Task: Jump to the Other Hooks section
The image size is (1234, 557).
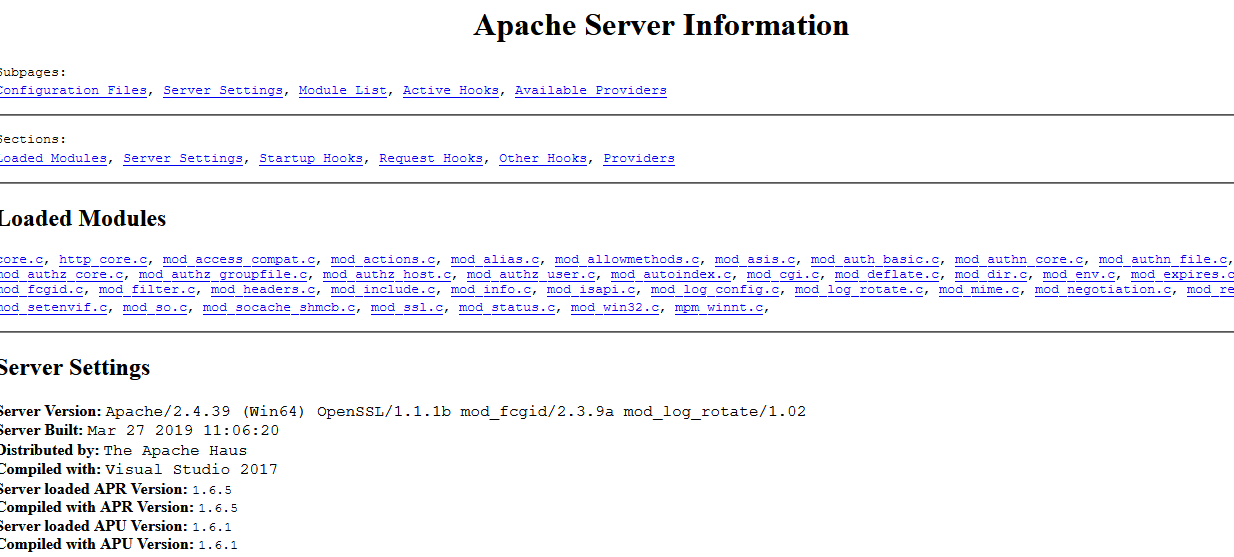Action: [543, 158]
